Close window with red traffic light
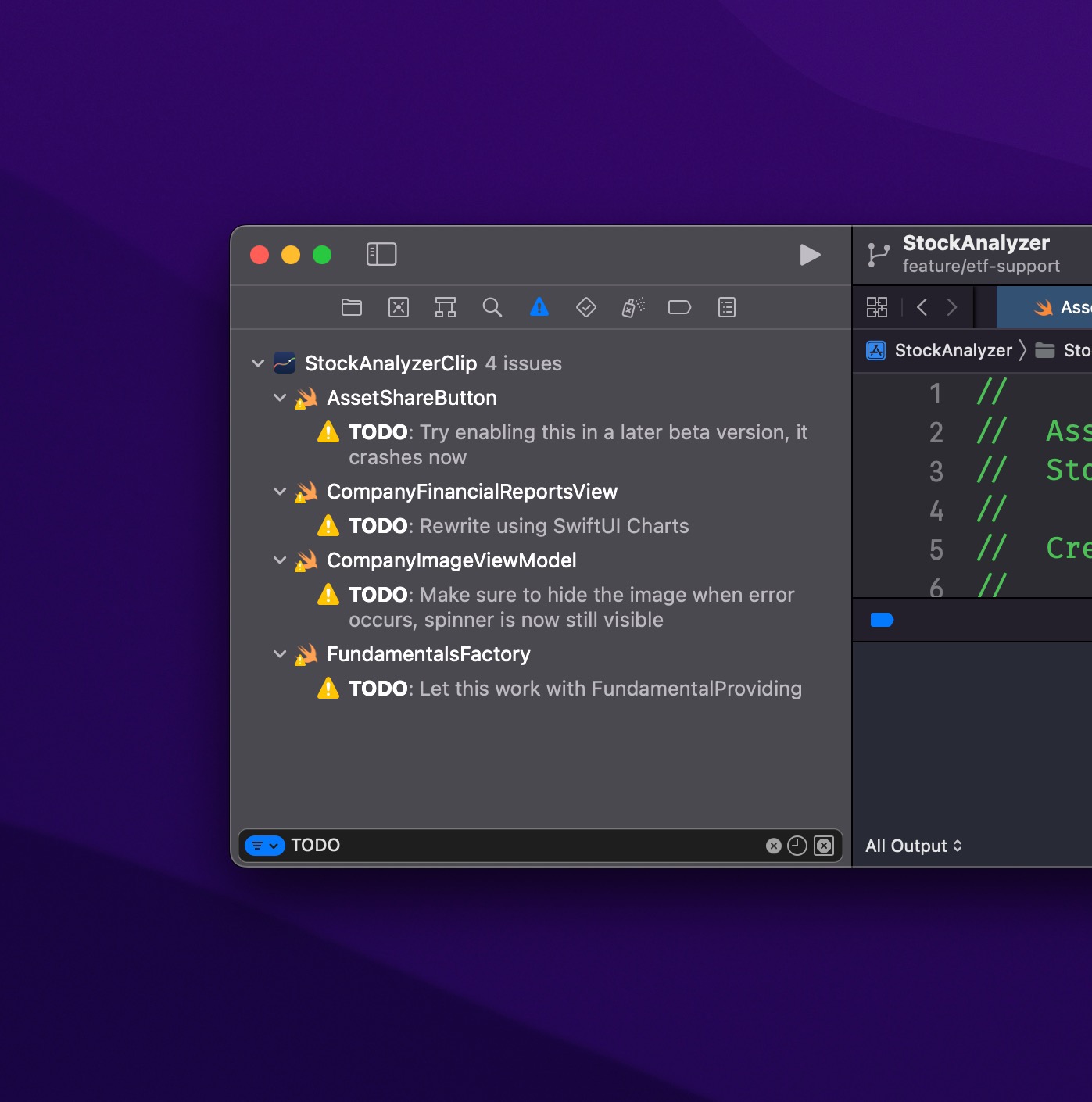The height and width of the screenshot is (1102, 1092). coord(260,255)
